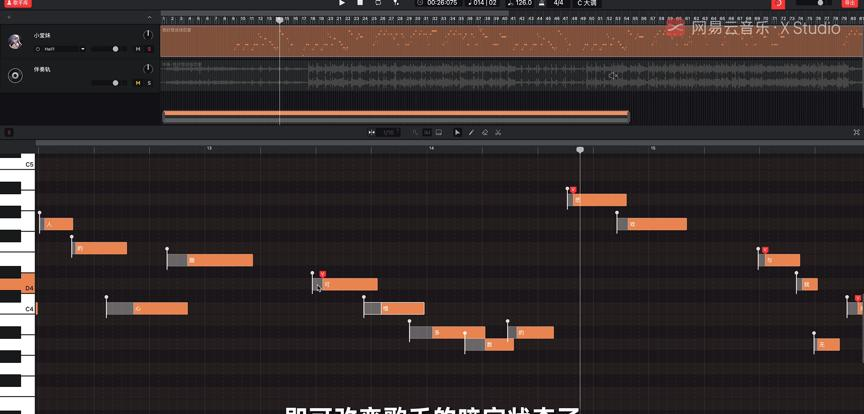Image resolution: width=864 pixels, height=414 pixels.
Task: Click the metronome icon beside the loop button
Action: 396,3
